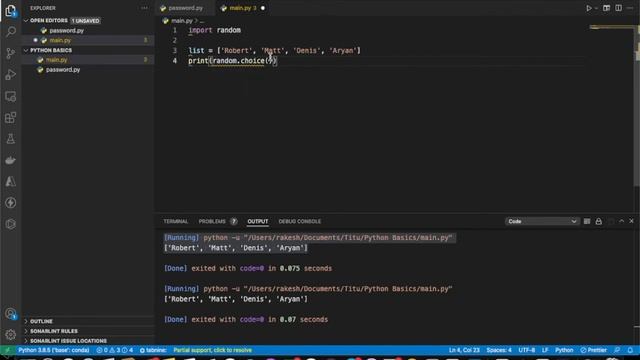This screenshot has height=360, width=640.
Task: Click 'Partial support, click to resolve' message
Action: pos(212,350)
